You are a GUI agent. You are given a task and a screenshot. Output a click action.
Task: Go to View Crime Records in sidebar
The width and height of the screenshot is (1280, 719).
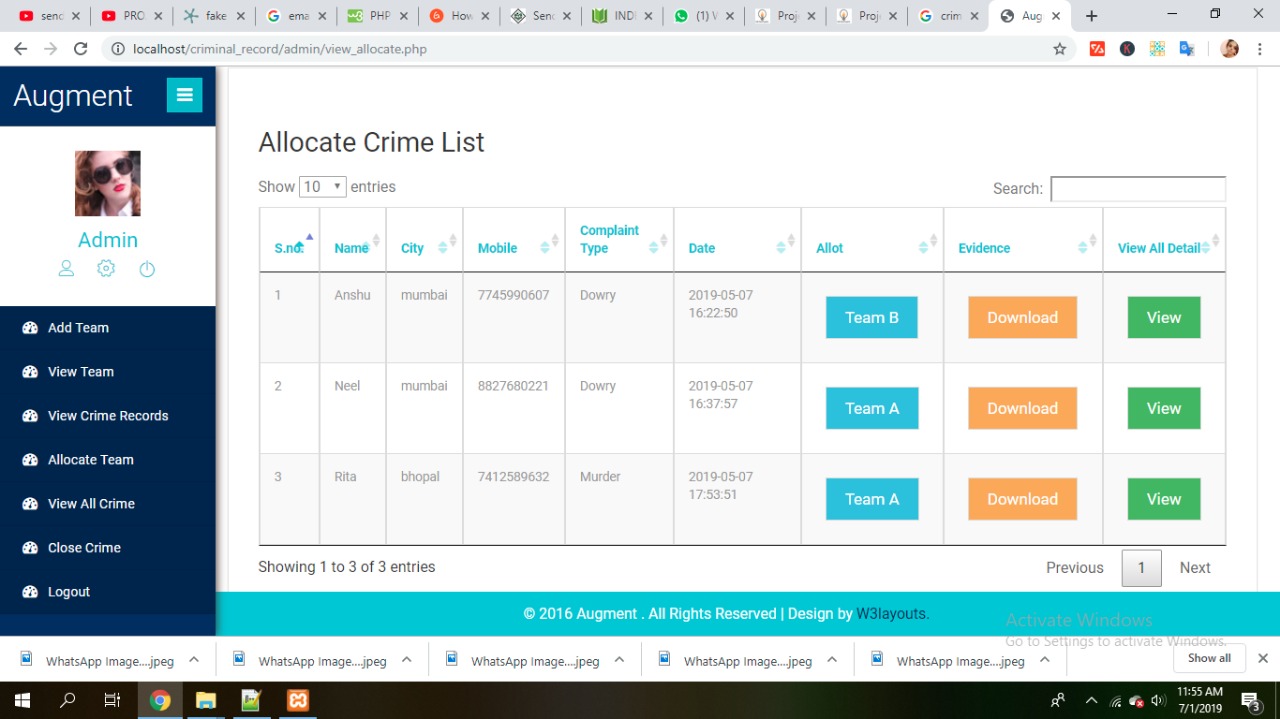pos(108,416)
